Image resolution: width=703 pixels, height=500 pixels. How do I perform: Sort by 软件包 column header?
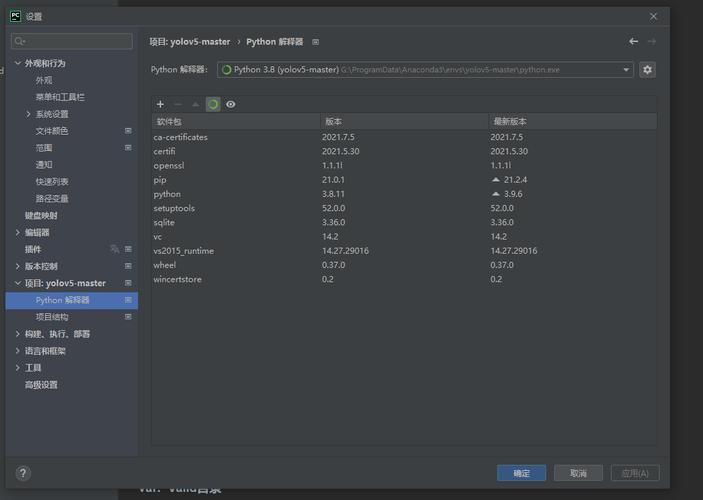click(x=236, y=122)
